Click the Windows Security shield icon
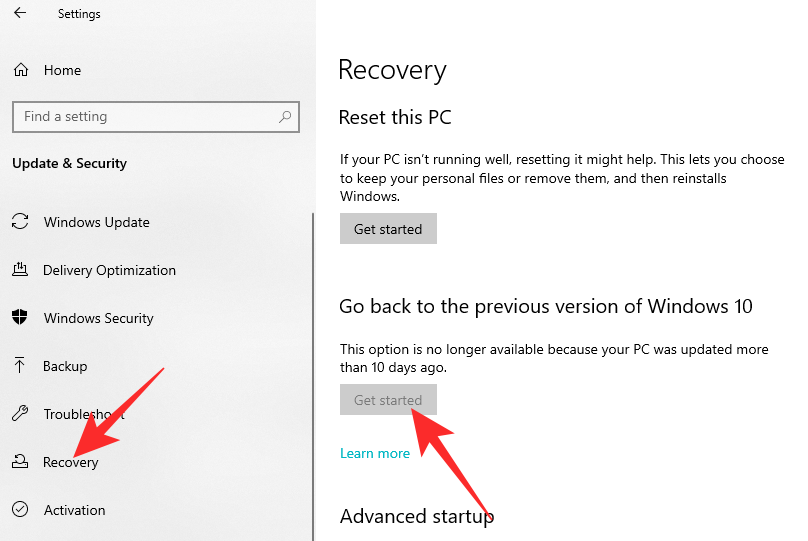Screen dimensions: 808x541 click(20, 318)
